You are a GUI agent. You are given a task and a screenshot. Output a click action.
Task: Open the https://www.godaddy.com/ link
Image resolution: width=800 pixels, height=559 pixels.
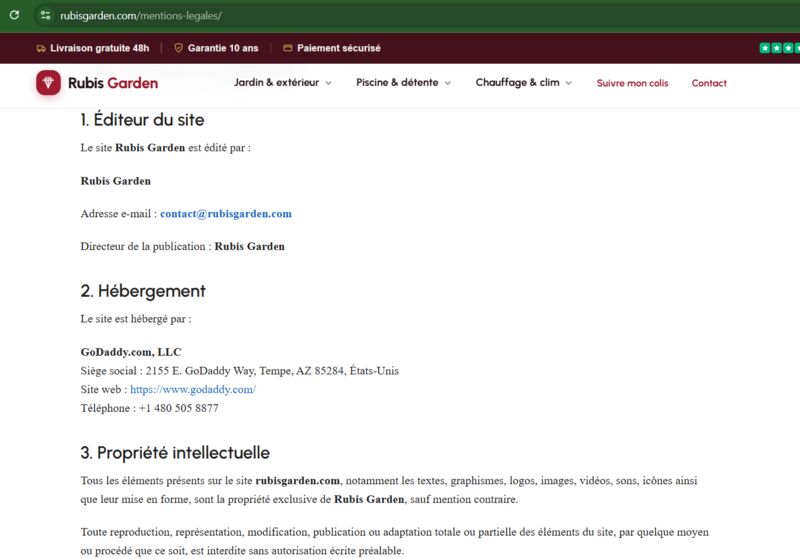[x=193, y=390]
